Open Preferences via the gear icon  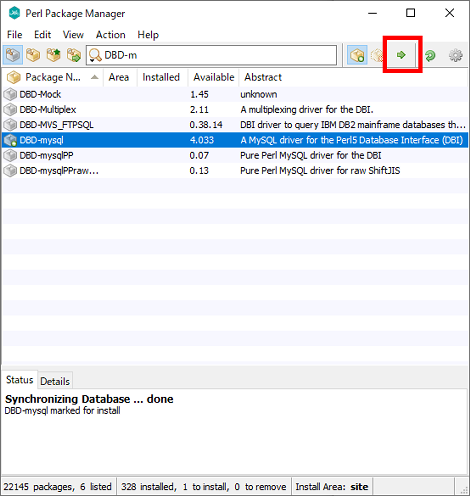(x=456, y=55)
